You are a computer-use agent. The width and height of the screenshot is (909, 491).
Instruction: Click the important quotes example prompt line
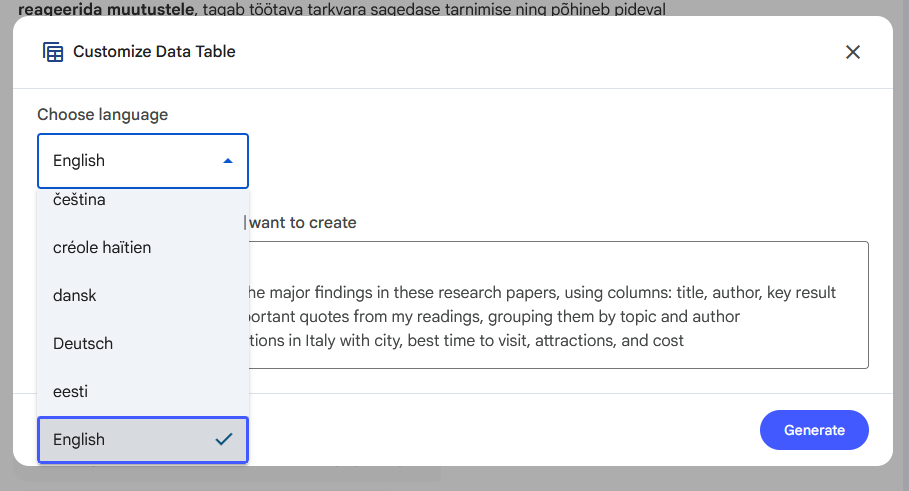click(494, 317)
